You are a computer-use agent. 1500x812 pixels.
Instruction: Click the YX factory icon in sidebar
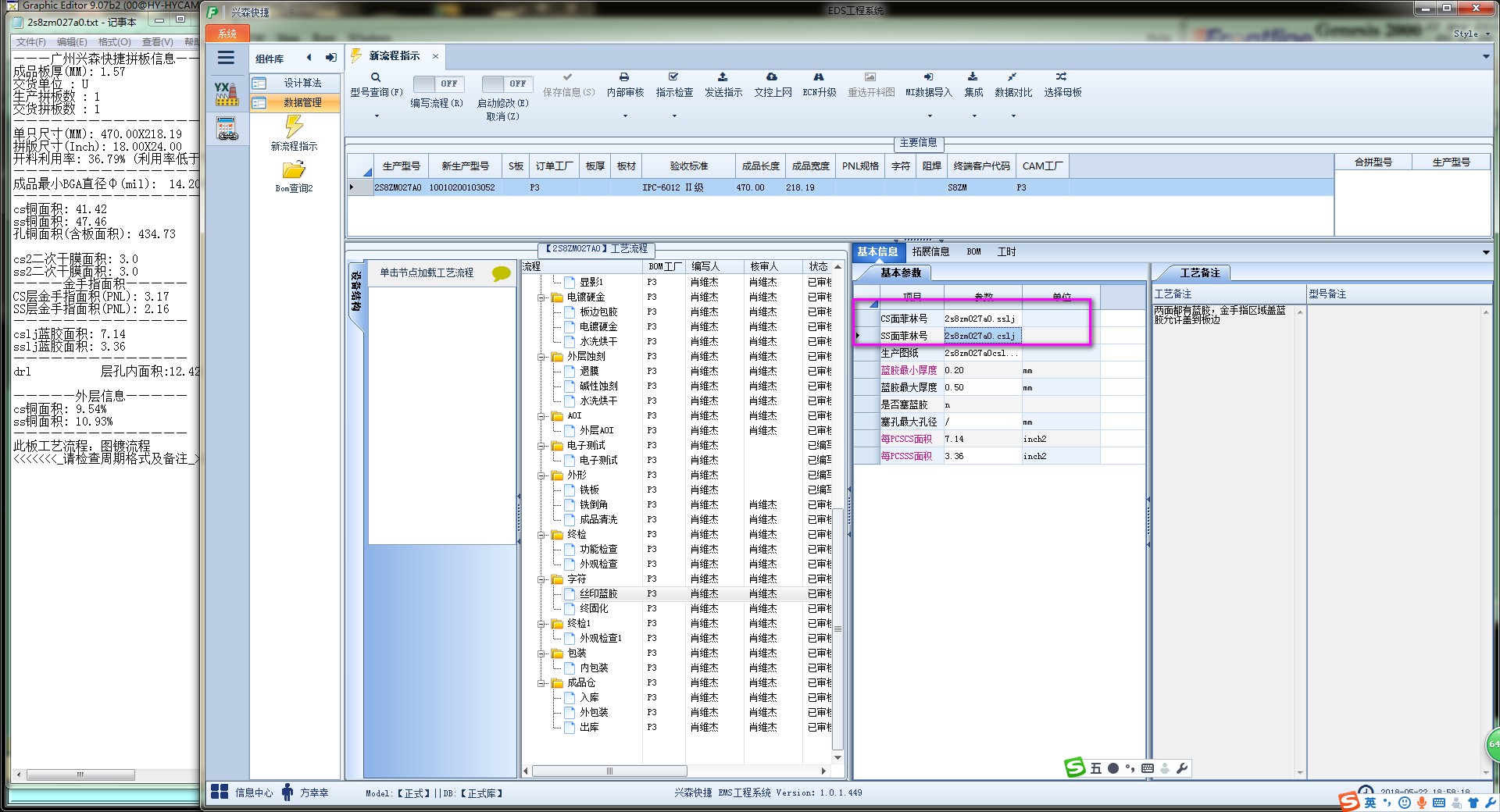(x=227, y=94)
